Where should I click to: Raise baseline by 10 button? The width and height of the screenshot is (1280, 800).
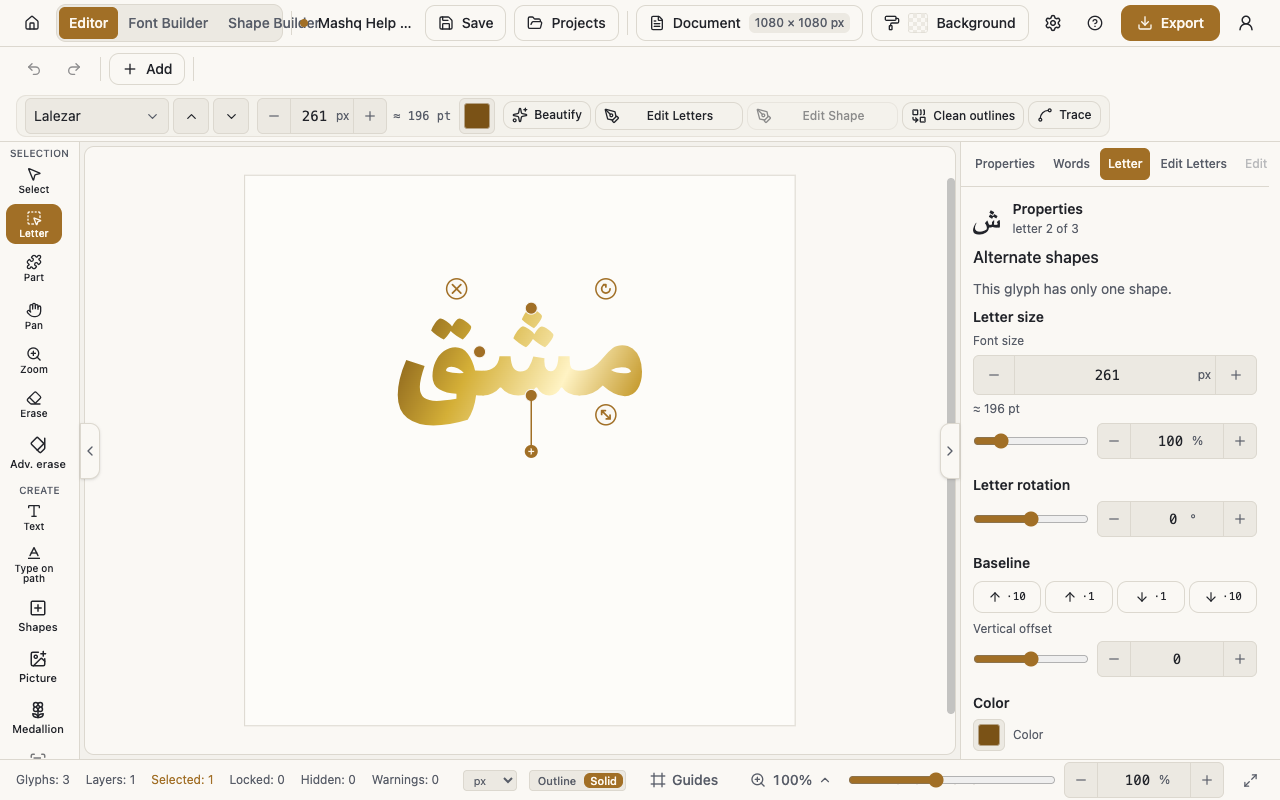point(1007,597)
